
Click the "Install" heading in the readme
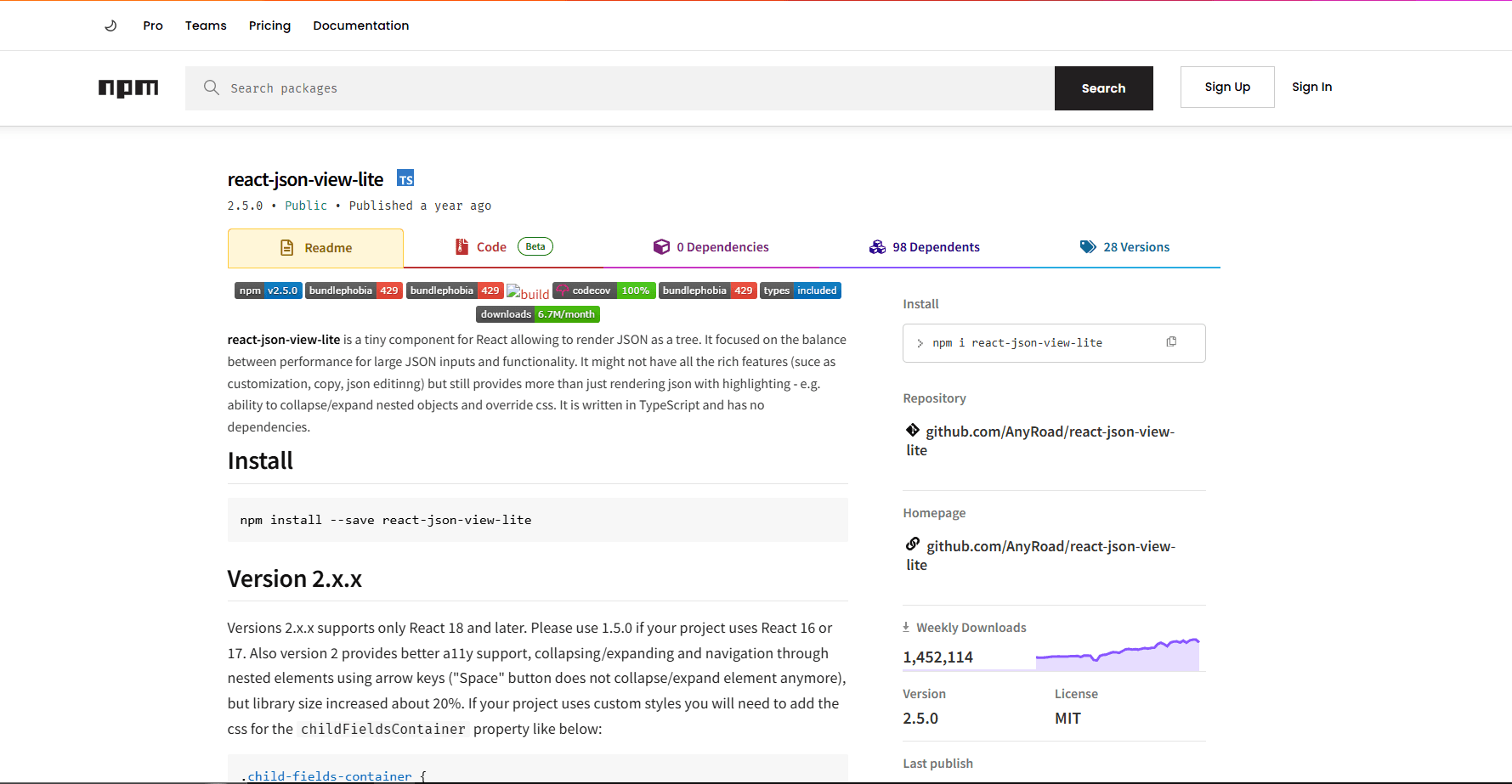click(x=260, y=460)
